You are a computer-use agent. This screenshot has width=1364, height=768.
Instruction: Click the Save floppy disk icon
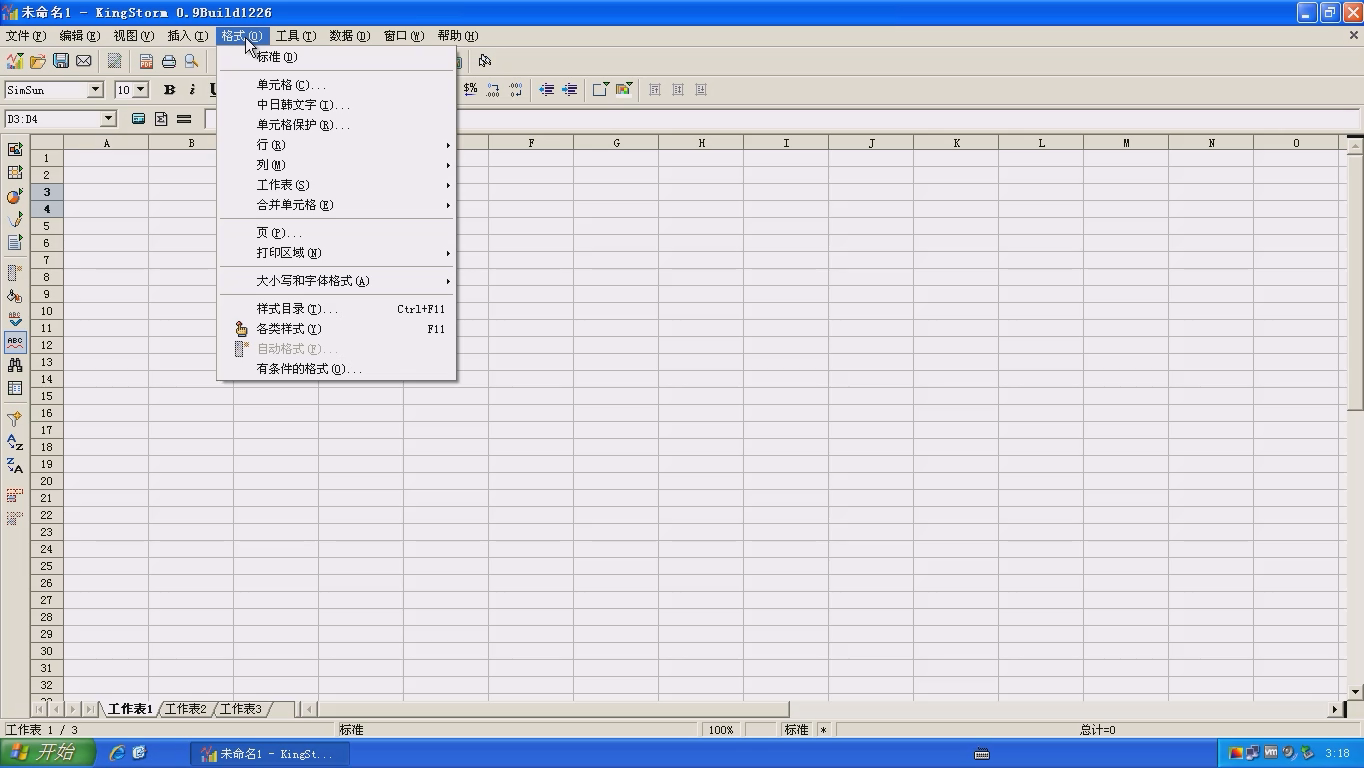tap(61, 61)
